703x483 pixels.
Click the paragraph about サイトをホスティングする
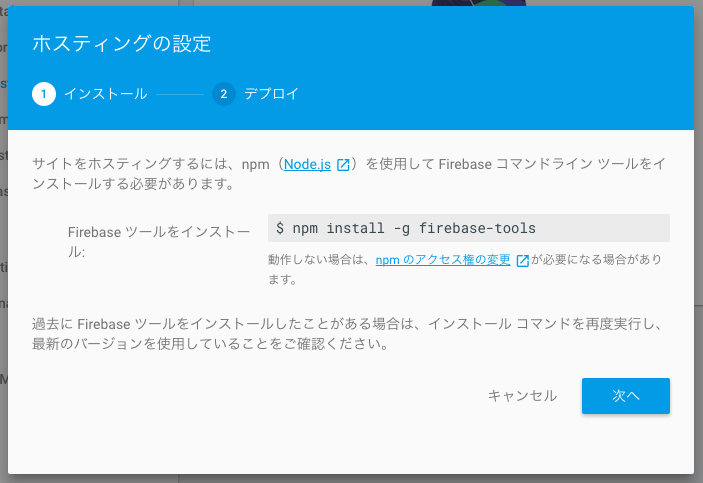(x=349, y=174)
